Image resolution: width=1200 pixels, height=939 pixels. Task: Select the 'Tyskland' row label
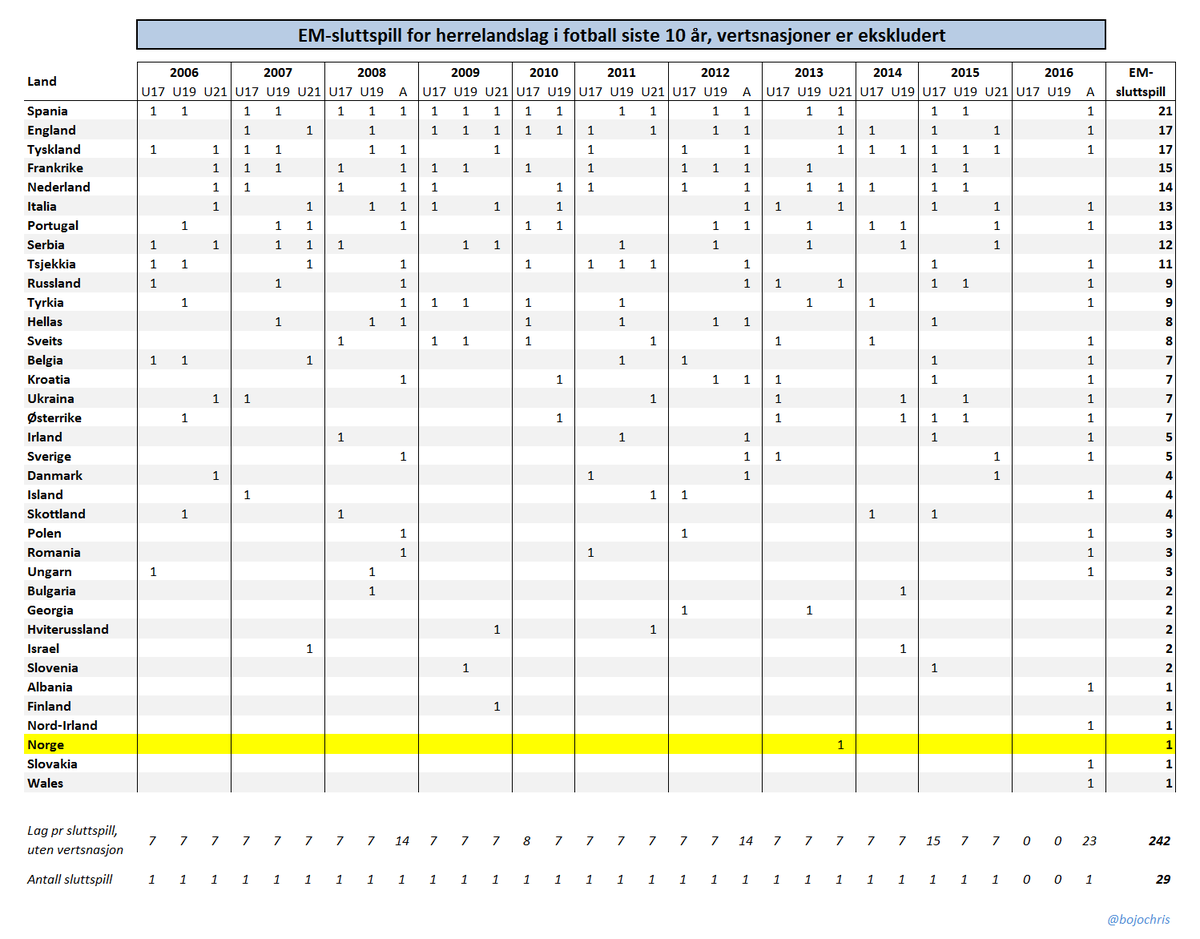(52, 149)
